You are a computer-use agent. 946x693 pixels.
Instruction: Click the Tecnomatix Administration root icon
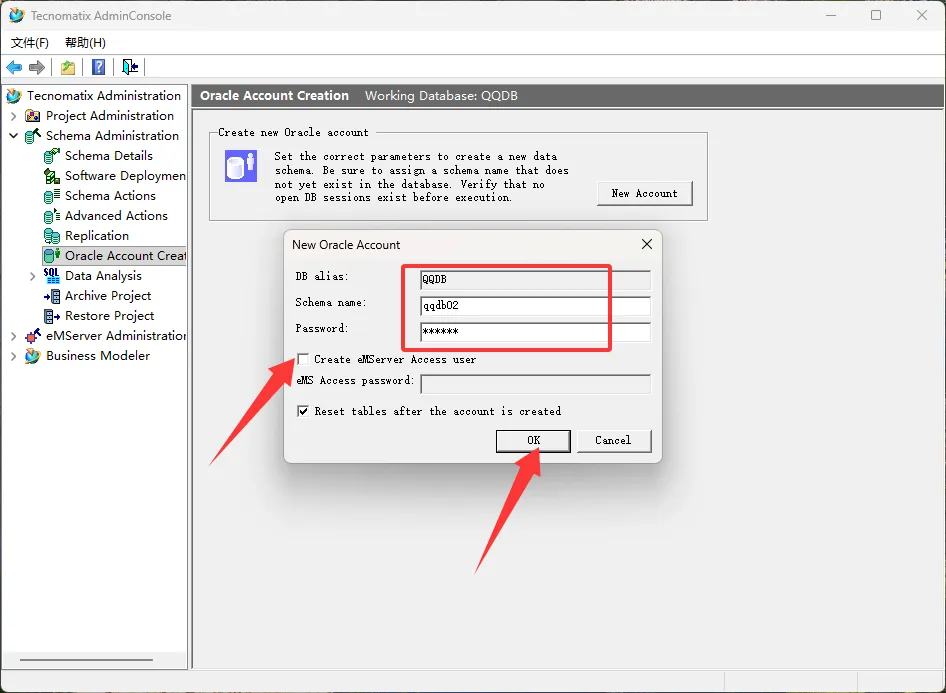coord(14,96)
